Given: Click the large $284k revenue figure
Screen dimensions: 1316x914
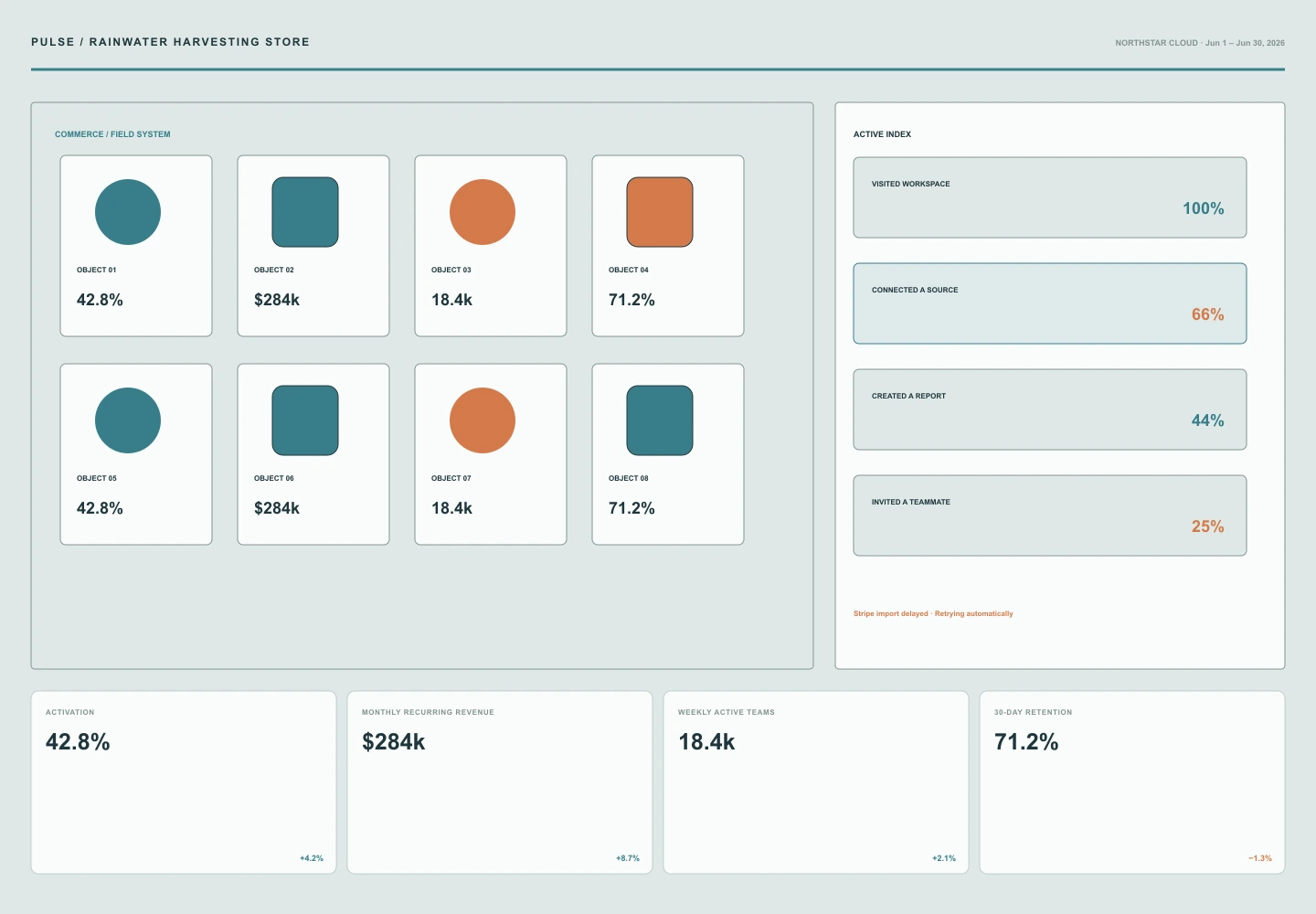Looking at the screenshot, I should (394, 742).
